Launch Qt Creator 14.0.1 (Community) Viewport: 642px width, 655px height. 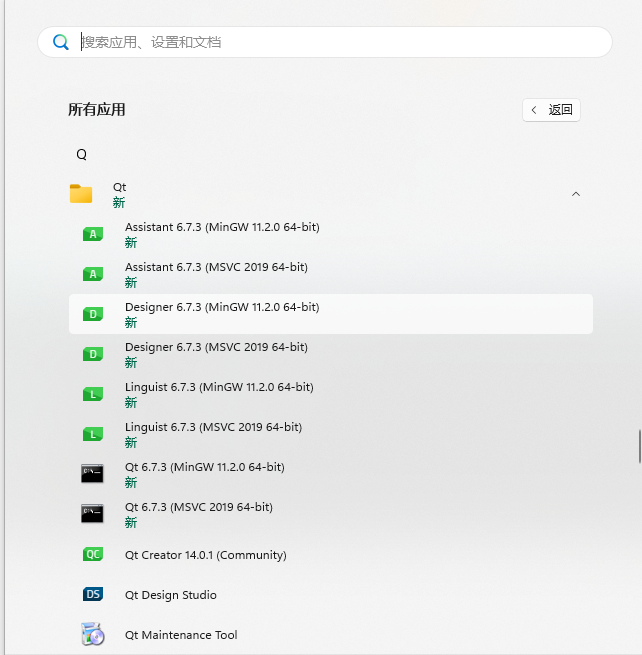pyautogui.click(x=331, y=555)
